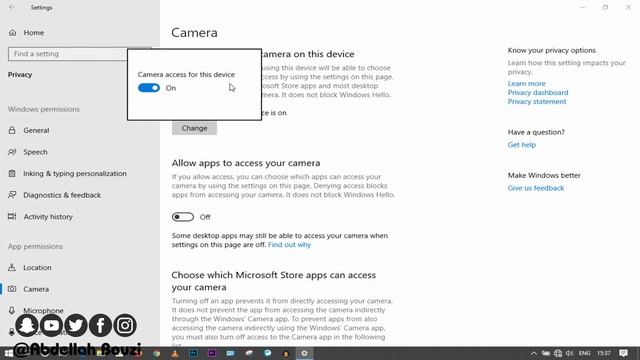Click the battery icon in system tray
640x360 pixels.
tap(546, 353)
